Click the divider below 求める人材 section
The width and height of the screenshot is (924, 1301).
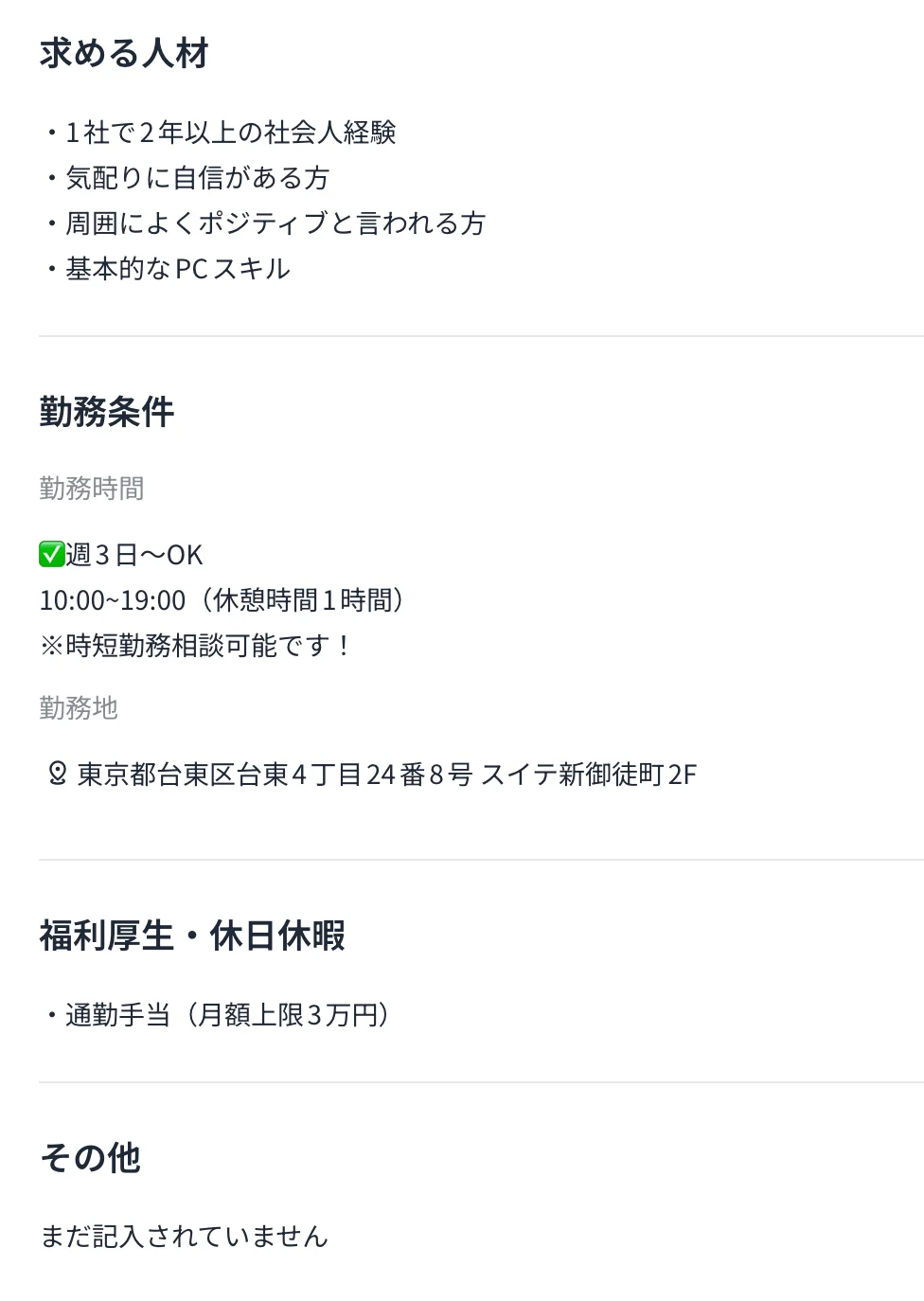tap(481, 336)
